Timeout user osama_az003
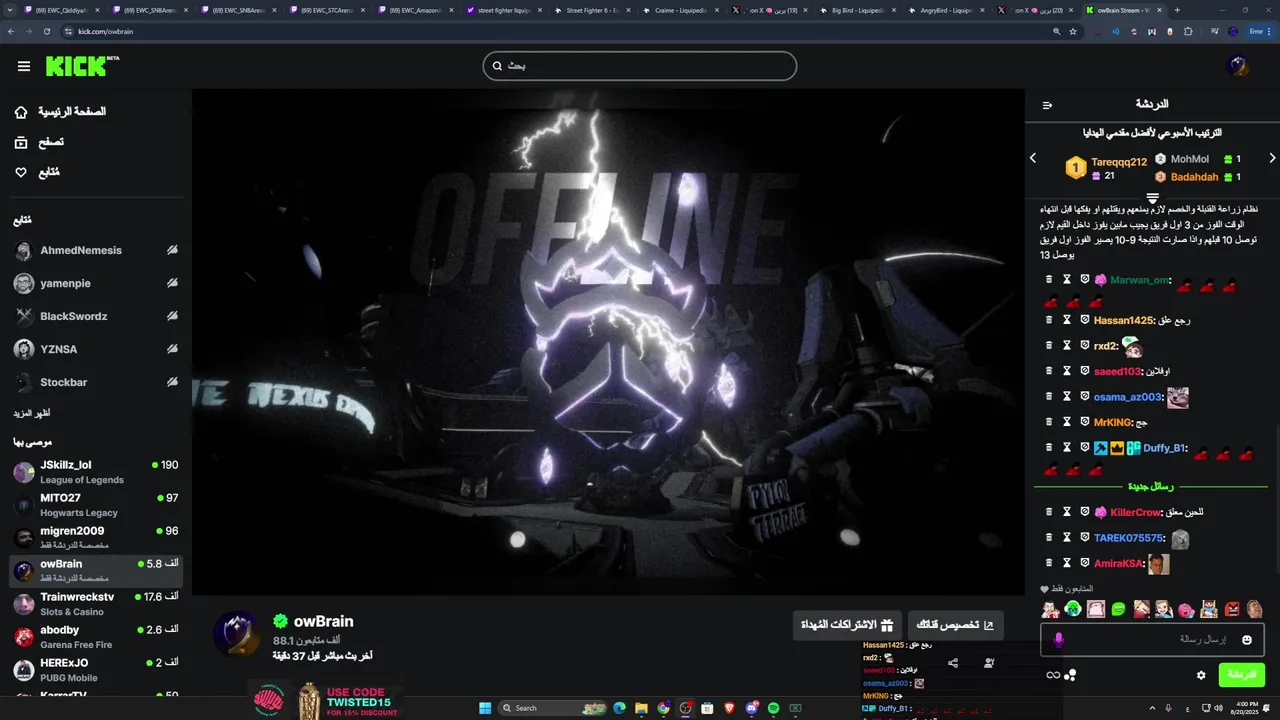 (1067, 397)
